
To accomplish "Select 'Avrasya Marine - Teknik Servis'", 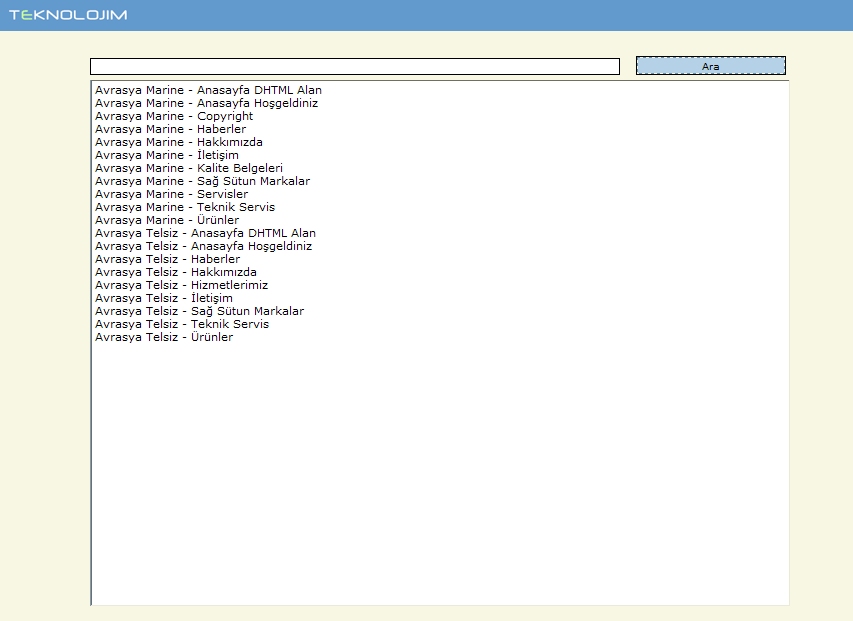I will [x=185, y=207].
